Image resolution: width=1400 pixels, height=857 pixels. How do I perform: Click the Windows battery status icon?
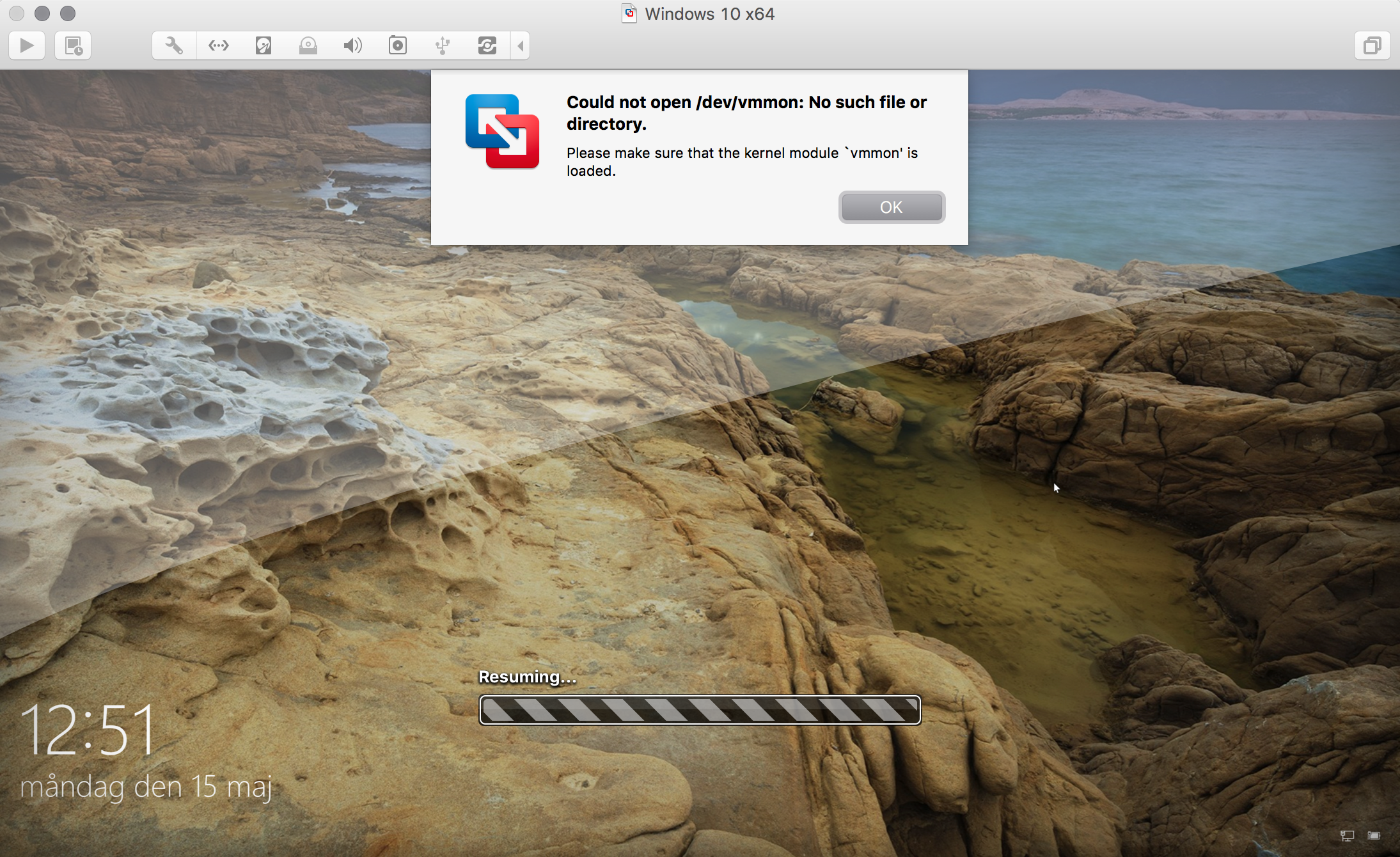coord(1374,835)
